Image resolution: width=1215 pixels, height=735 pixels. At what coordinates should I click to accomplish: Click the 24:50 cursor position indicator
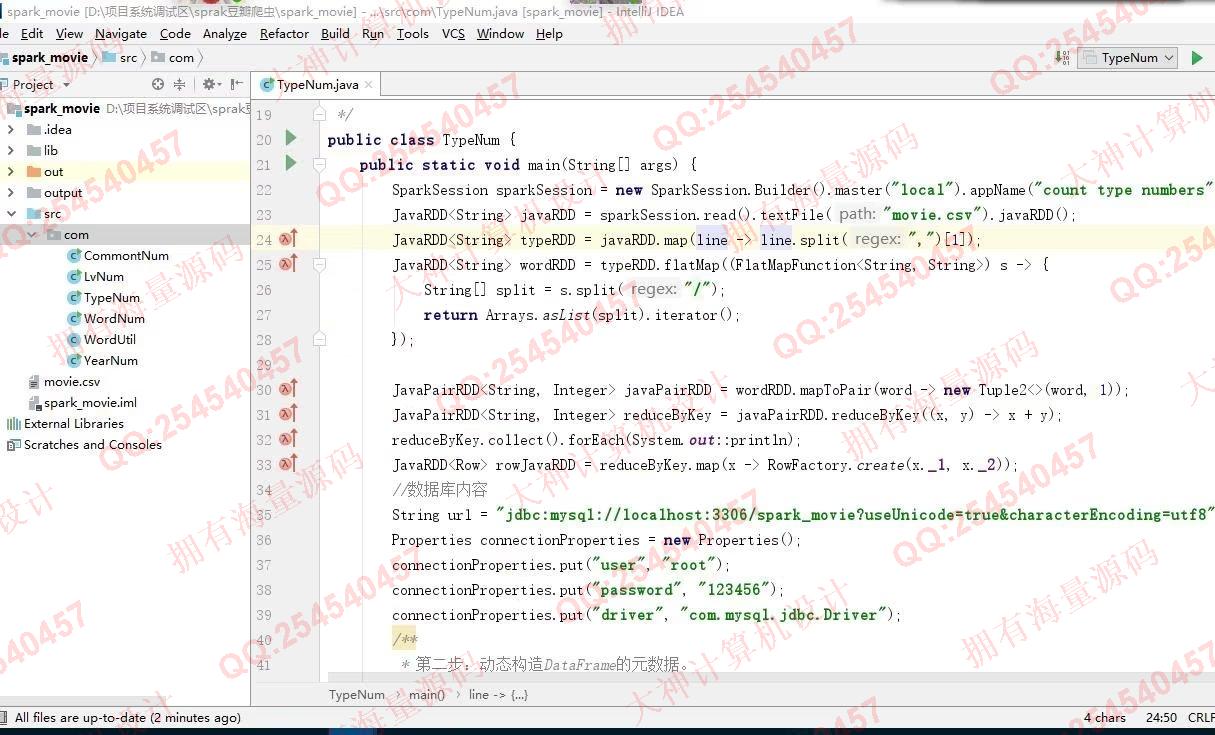click(1161, 717)
